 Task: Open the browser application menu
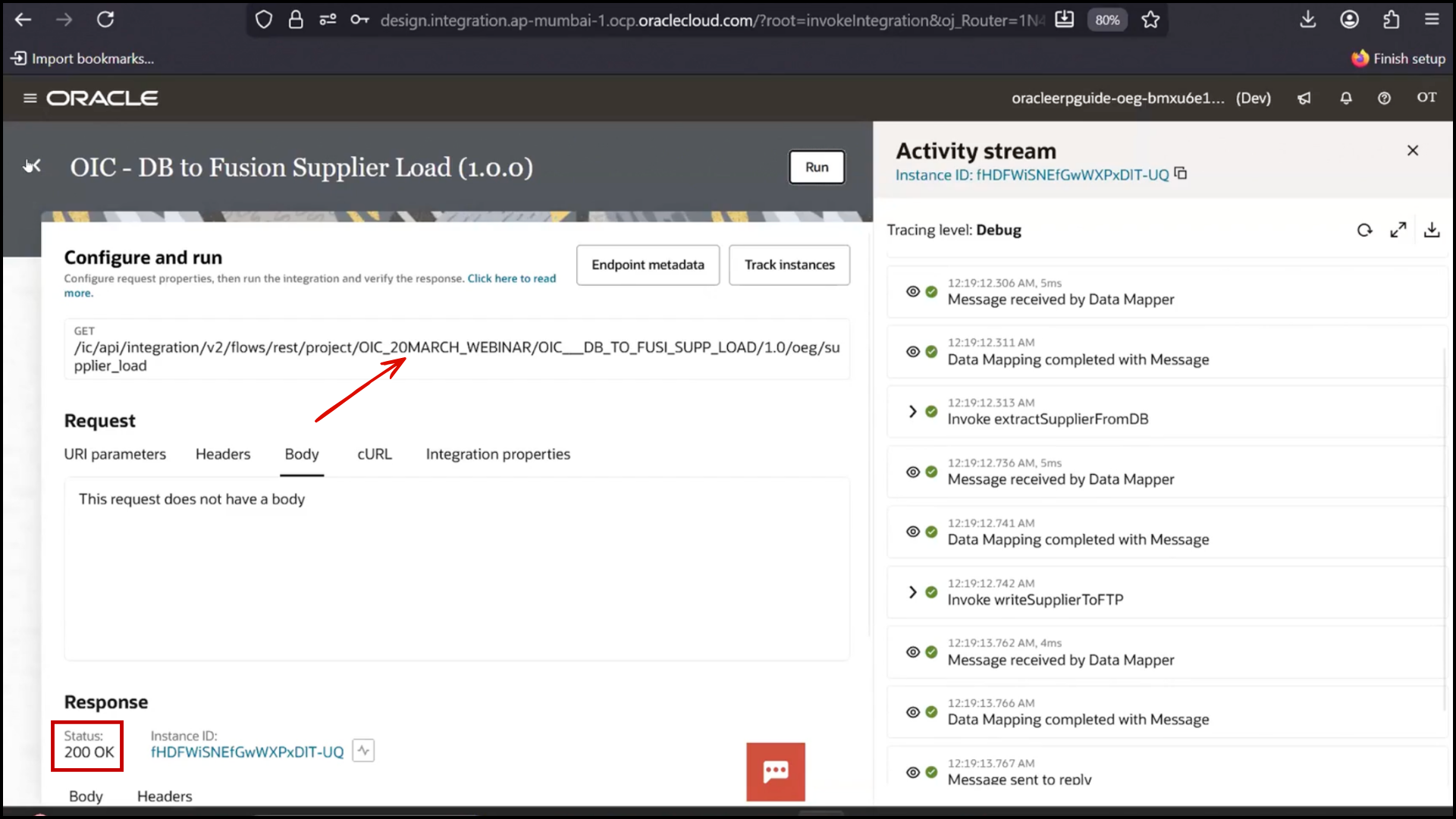click(1432, 20)
